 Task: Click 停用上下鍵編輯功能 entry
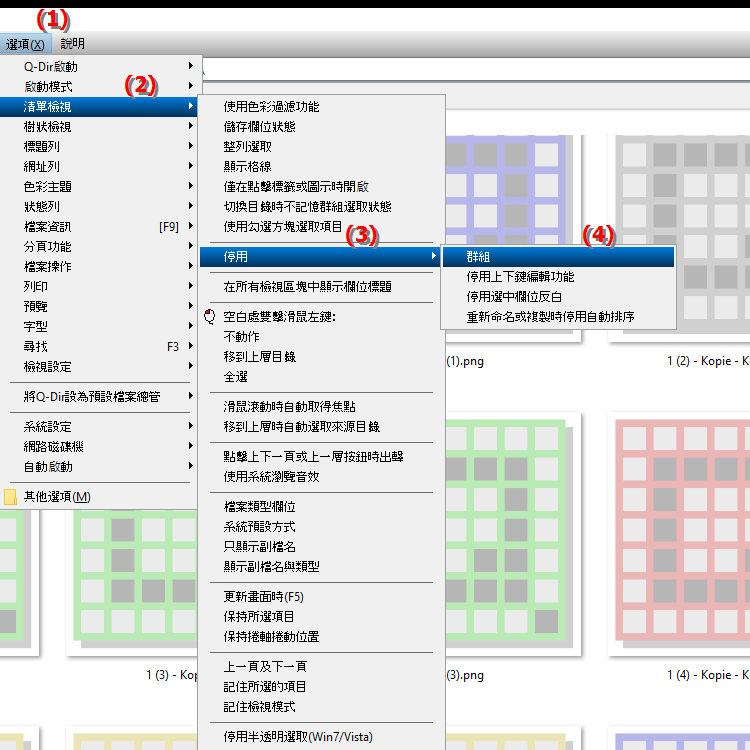pos(558,276)
